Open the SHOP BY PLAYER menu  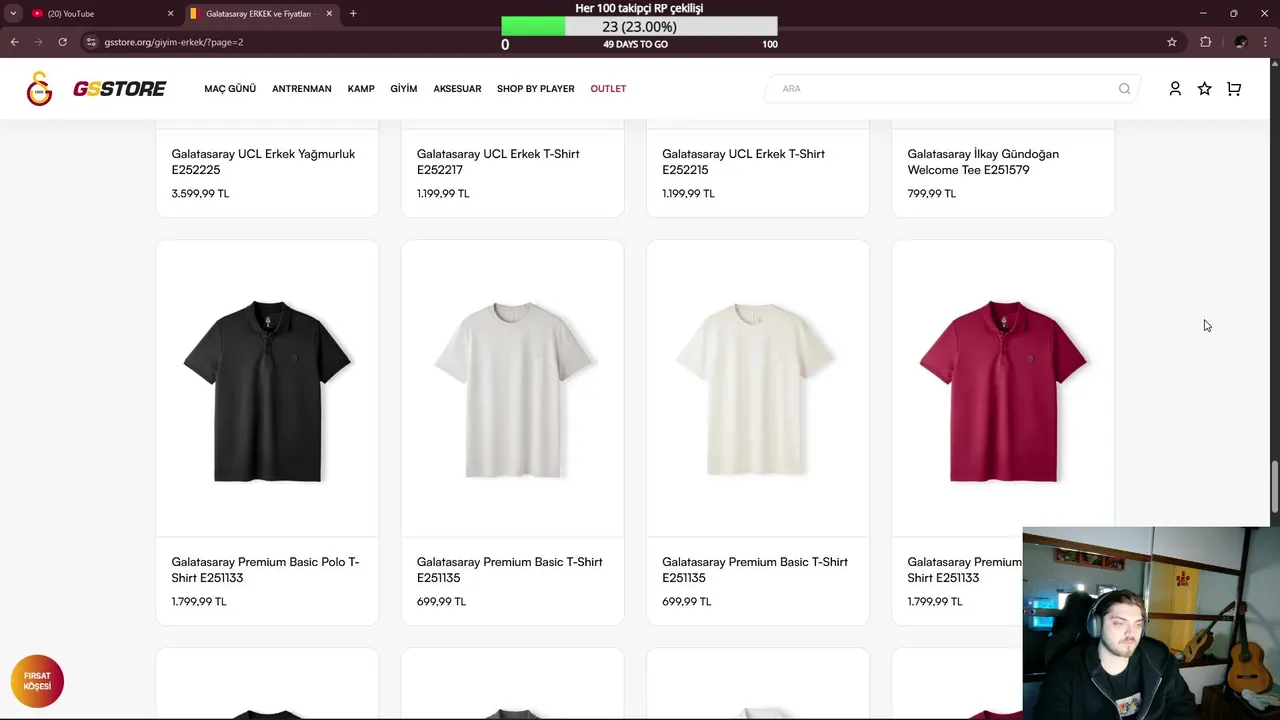click(x=536, y=89)
